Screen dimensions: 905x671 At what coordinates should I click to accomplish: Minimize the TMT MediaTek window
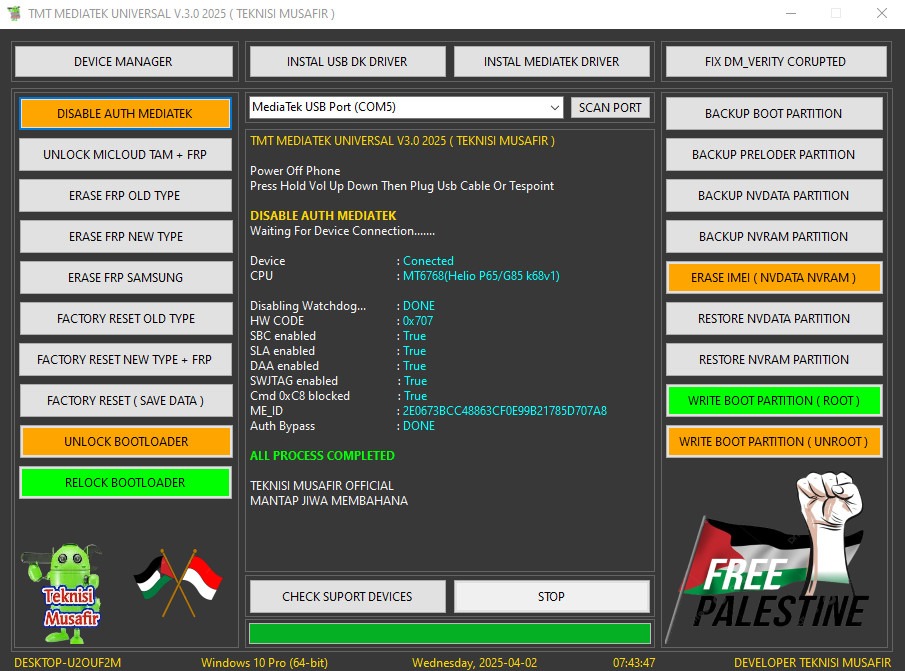pos(791,13)
